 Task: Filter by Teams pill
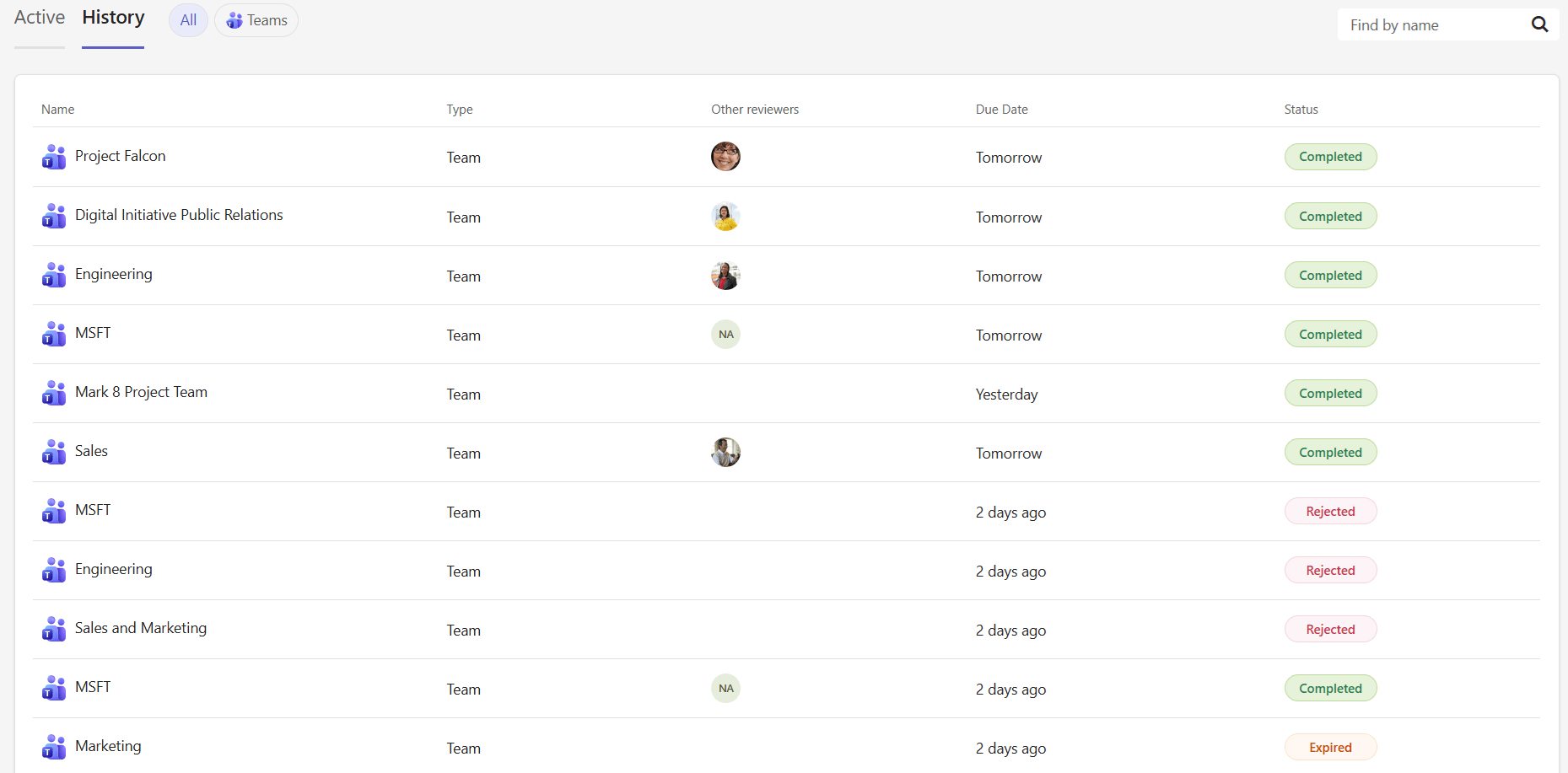(x=256, y=20)
